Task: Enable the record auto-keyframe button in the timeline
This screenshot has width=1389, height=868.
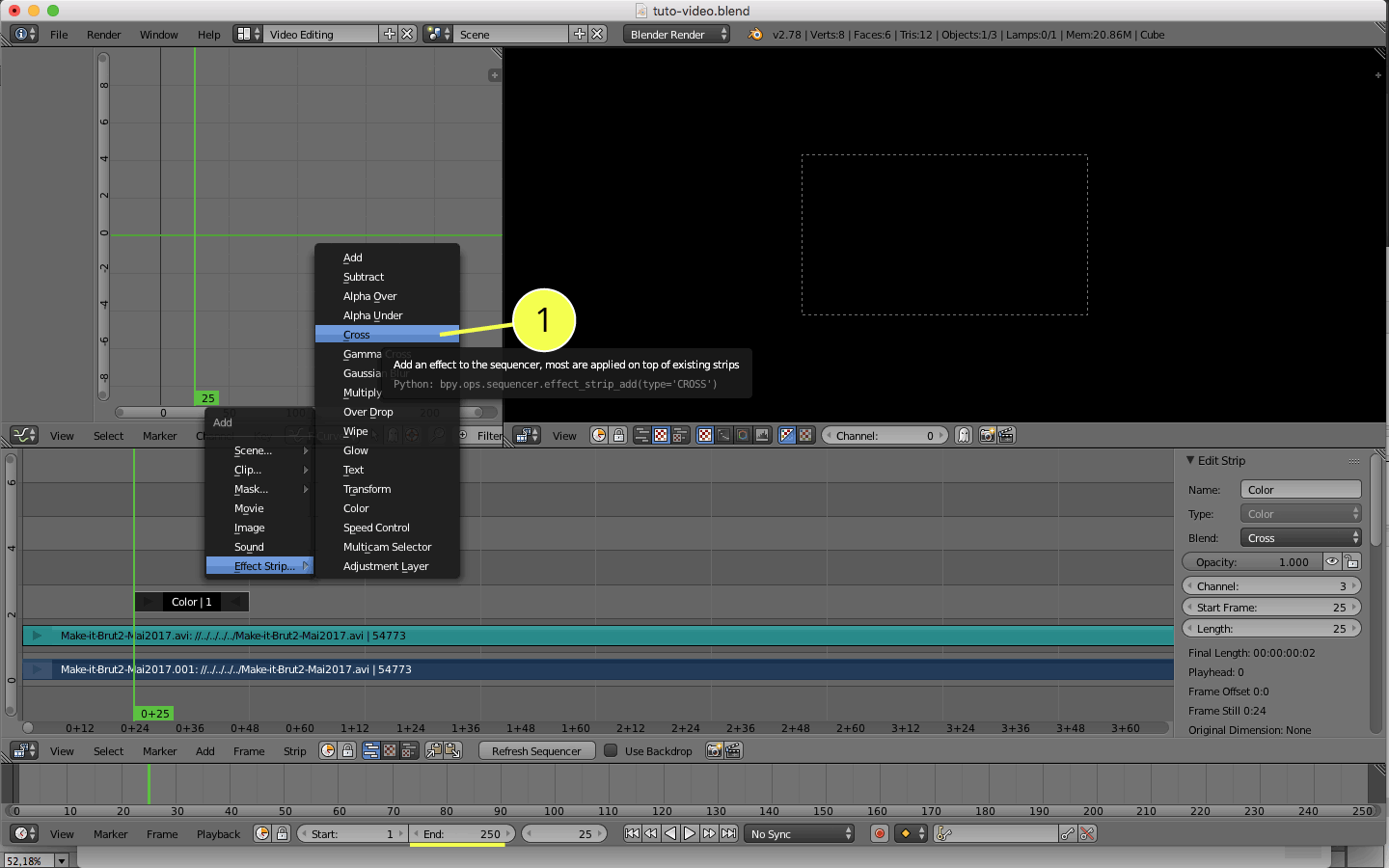Action: [x=879, y=832]
